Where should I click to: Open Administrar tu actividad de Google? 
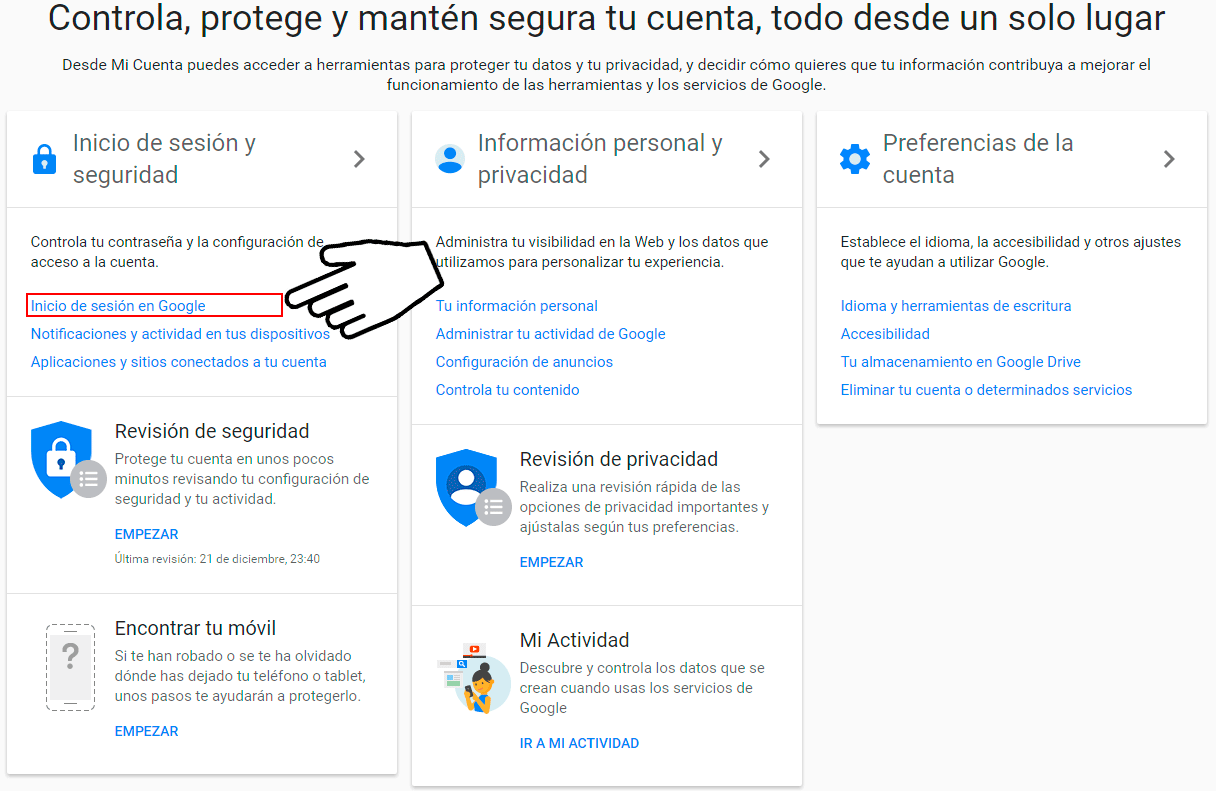tap(551, 334)
